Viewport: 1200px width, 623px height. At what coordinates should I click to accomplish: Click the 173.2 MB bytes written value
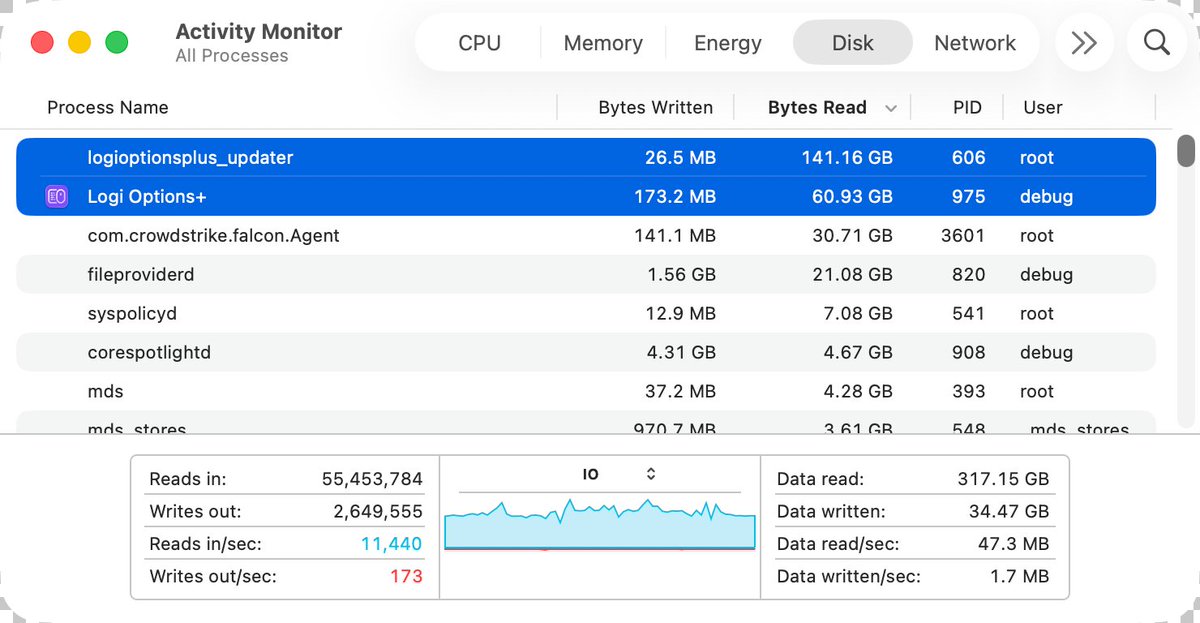click(675, 197)
